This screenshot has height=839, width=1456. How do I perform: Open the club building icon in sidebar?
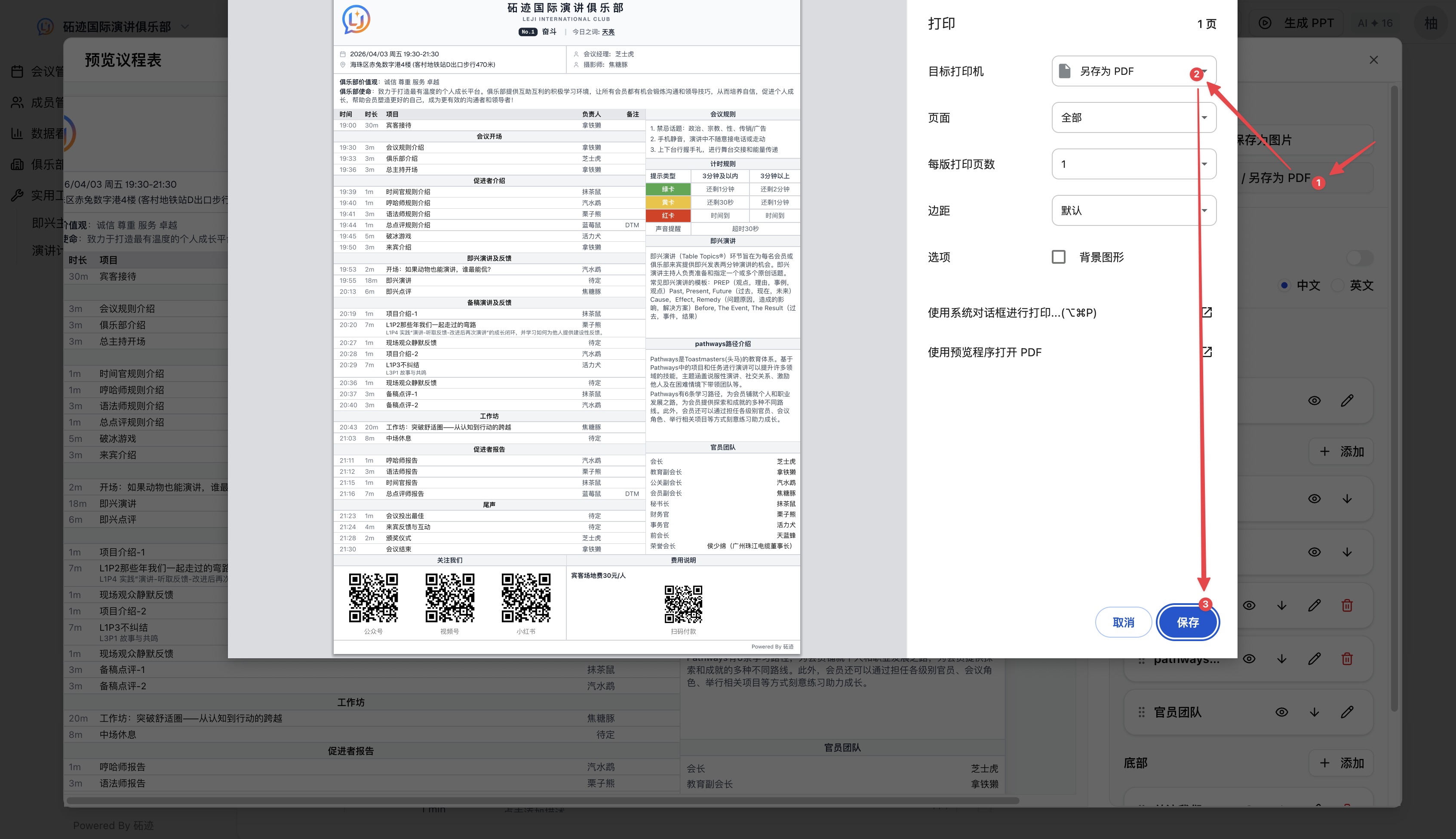pos(17,165)
